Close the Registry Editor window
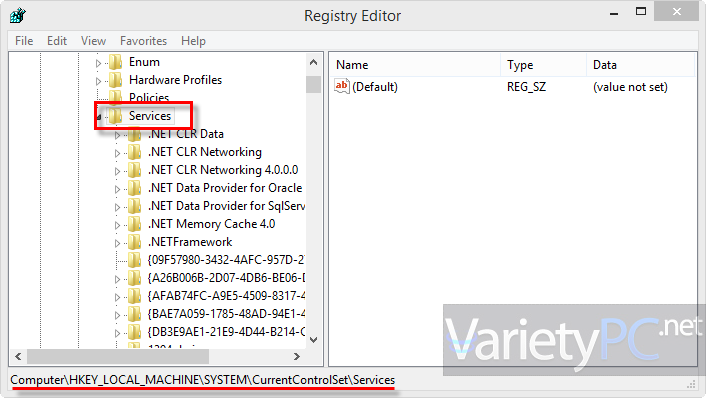This screenshot has height=398, width=706. click(677, 12)
